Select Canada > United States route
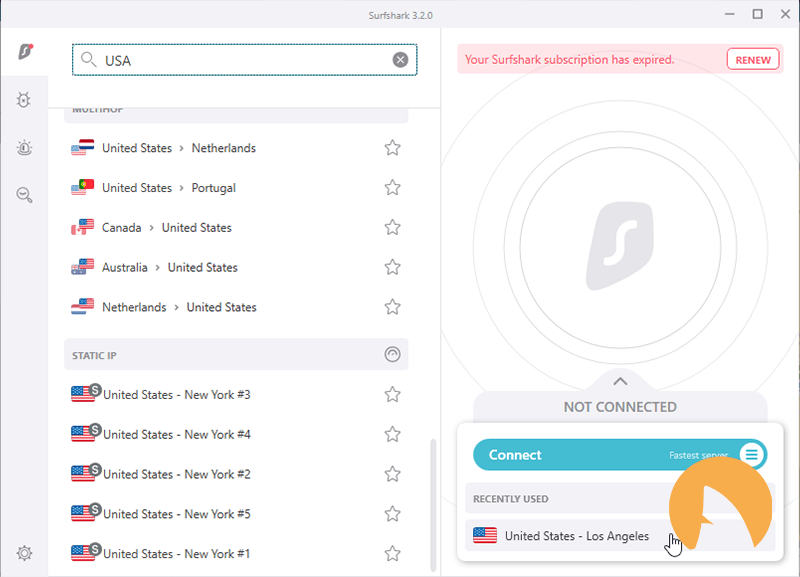800x577 pixels. 236,228
